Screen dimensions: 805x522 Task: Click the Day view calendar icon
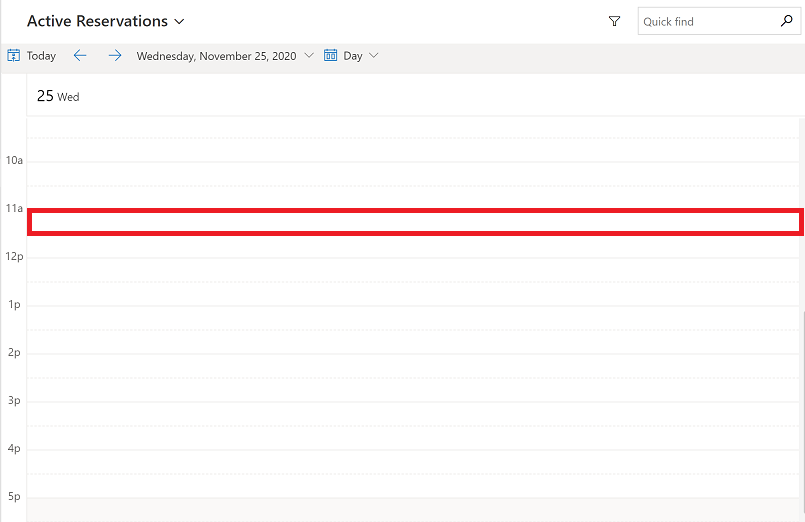click(x=331, y=55)
